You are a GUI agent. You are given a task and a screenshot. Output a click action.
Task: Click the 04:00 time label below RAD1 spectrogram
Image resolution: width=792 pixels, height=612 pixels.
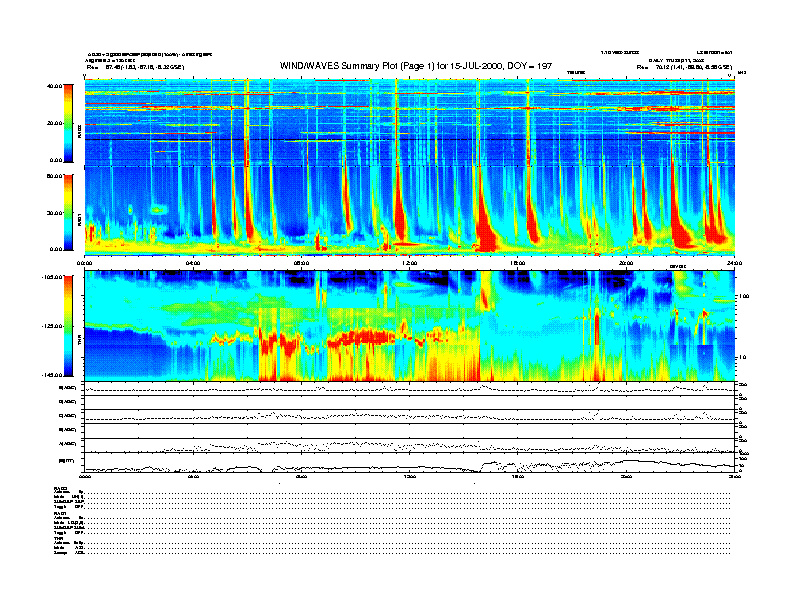coord(193,263)
